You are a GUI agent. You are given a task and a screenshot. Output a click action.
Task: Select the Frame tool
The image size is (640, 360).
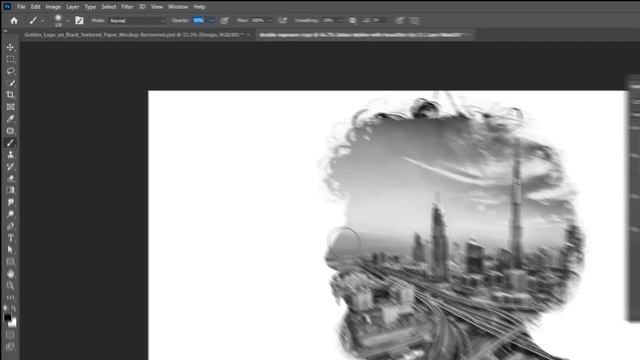pyautogui.click(x=11, y=107)
